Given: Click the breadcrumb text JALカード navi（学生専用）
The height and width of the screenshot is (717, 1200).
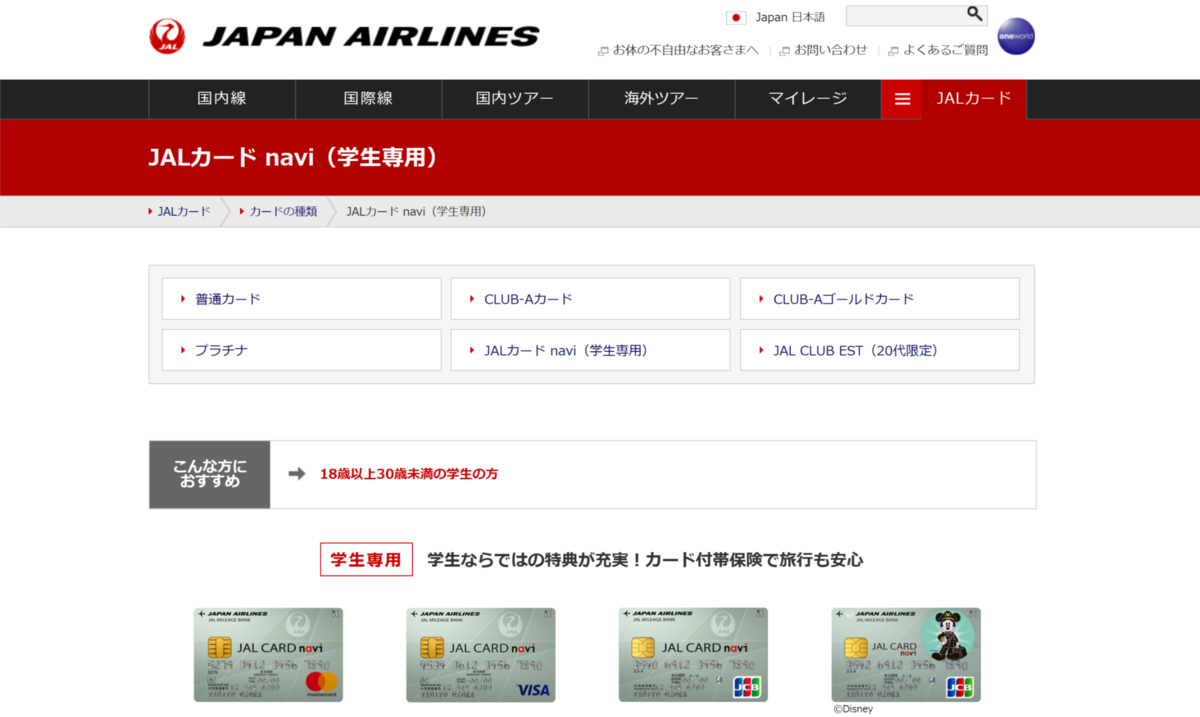Looking at the screenshot, I should [x=416, y=212].
